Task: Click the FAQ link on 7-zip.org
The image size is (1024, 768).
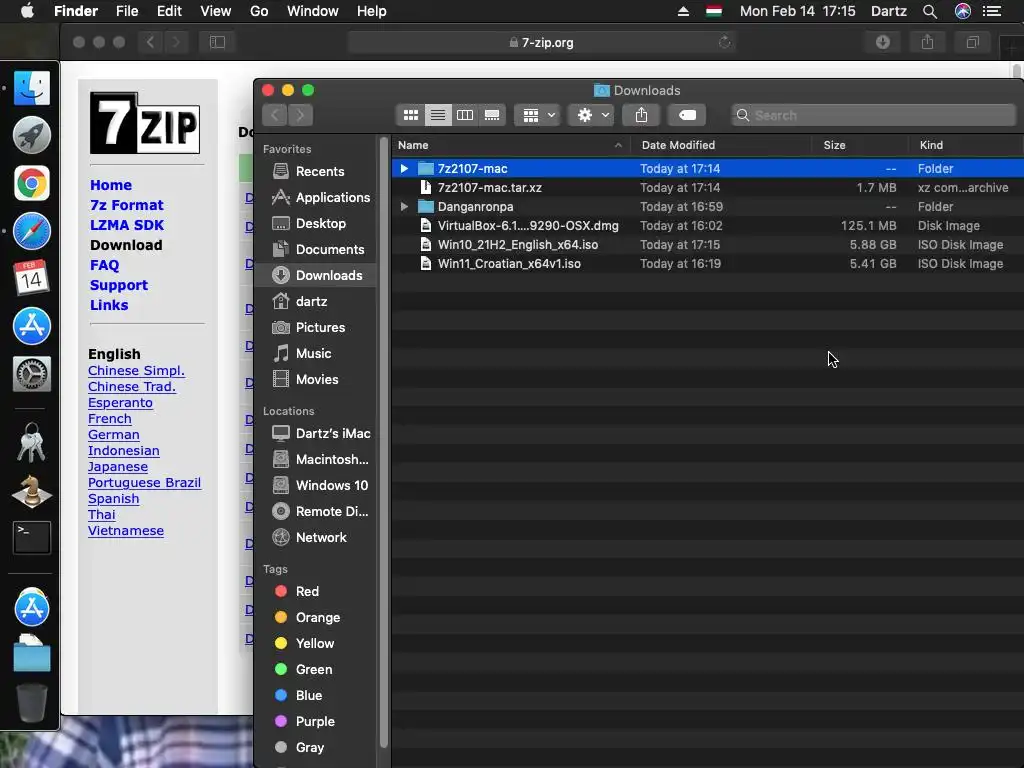Action: (x=104, y=265)
